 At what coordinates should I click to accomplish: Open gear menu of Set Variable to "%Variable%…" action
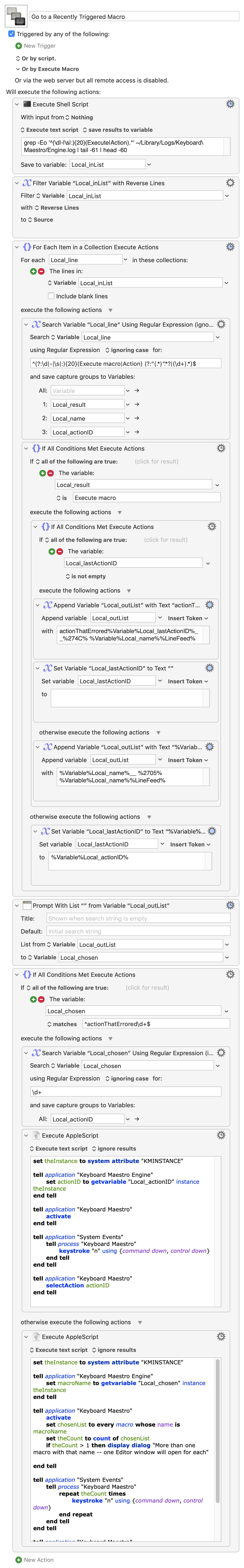pyautogui.click(x=212, y=831)
